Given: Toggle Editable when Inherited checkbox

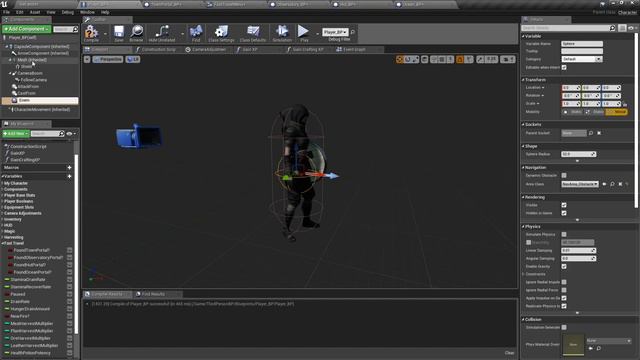Looking at the screenshot, I should (x=564, y=67).
